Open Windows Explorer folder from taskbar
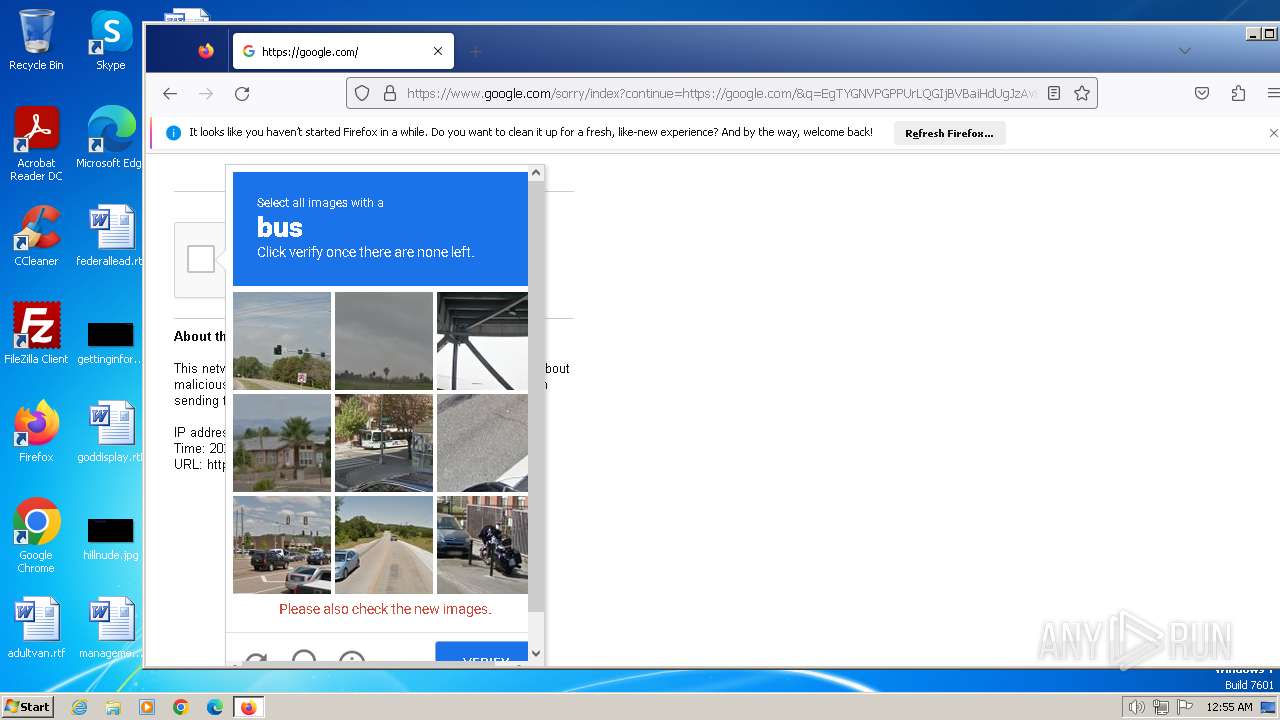The height and width of the screenshot is (720, 1280). 113,707
